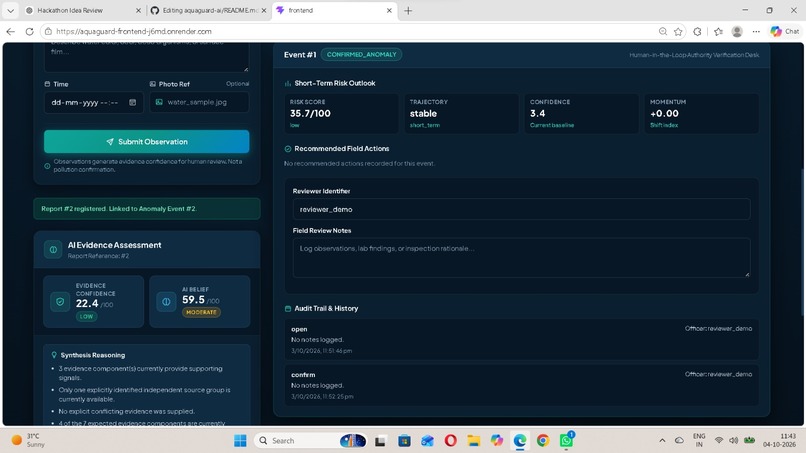806x453 pixels.
Task: Click the LOW confidence badge
Action: pyautogui.click(x=86, y=316)
